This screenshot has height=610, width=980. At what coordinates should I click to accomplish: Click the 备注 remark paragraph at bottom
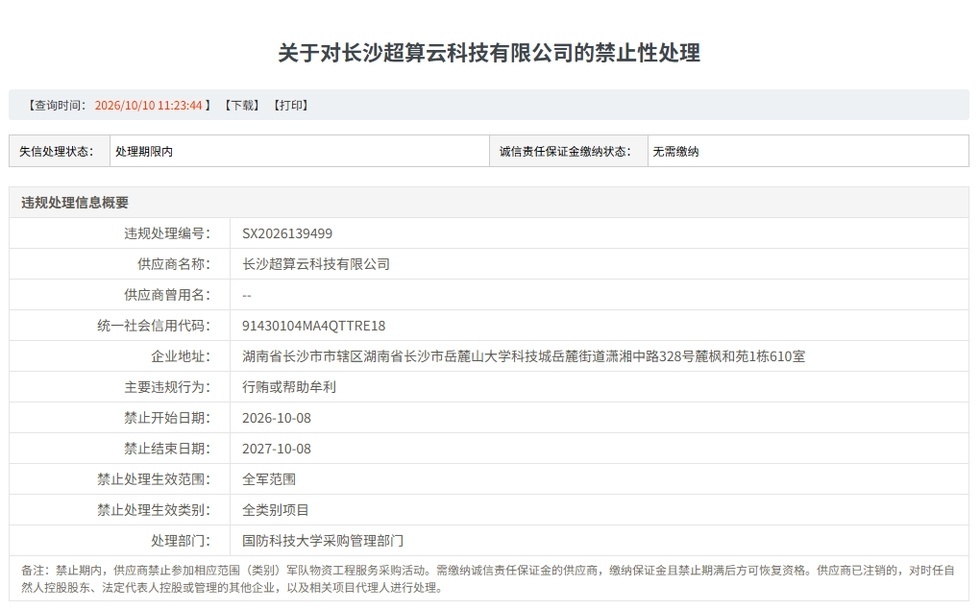point(488,579)
